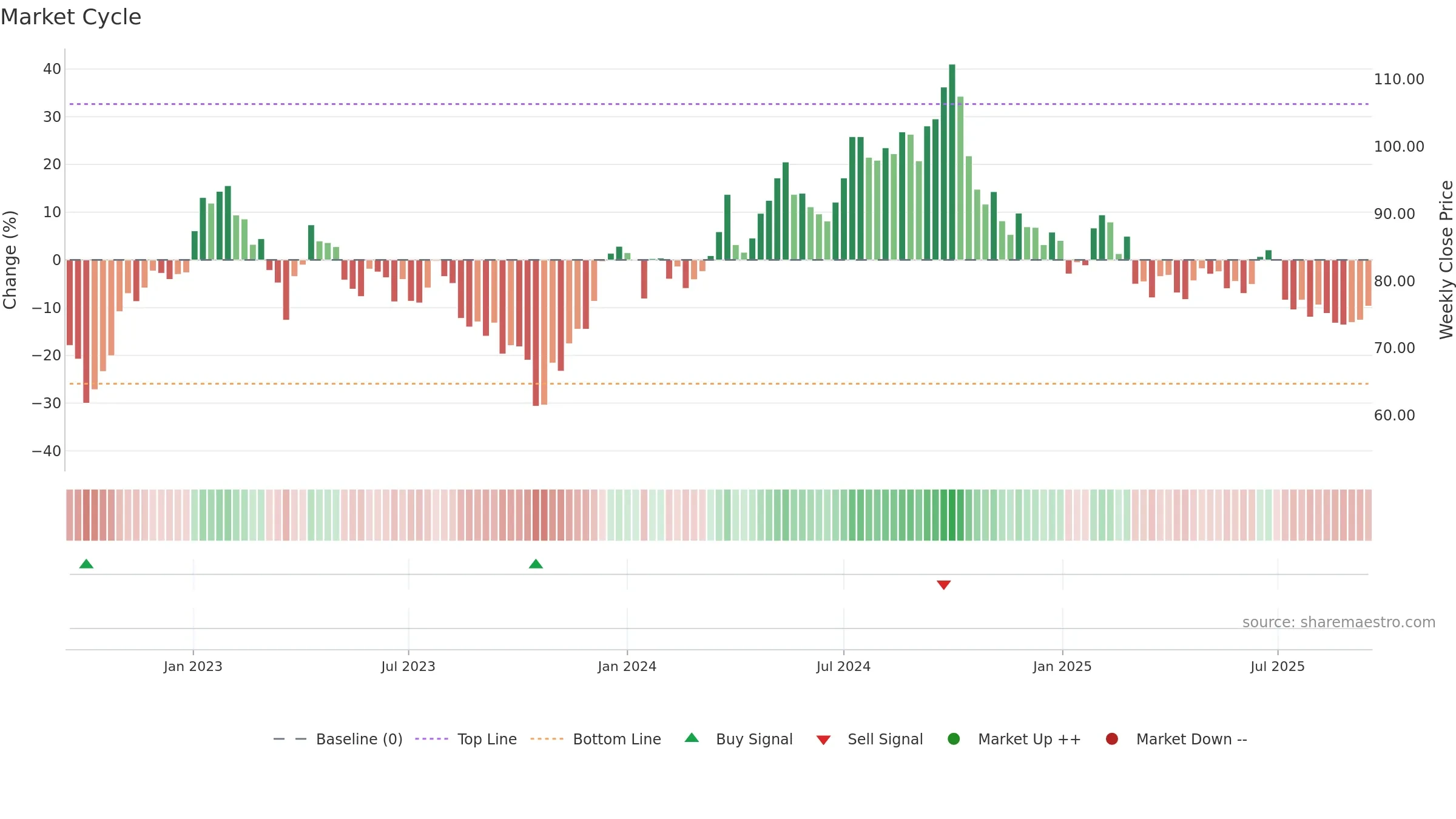The image size is (1456, 819).
Task: Click the tallest green bar above 40 percent
Action: pyautogui.click(x=952, y=162)
